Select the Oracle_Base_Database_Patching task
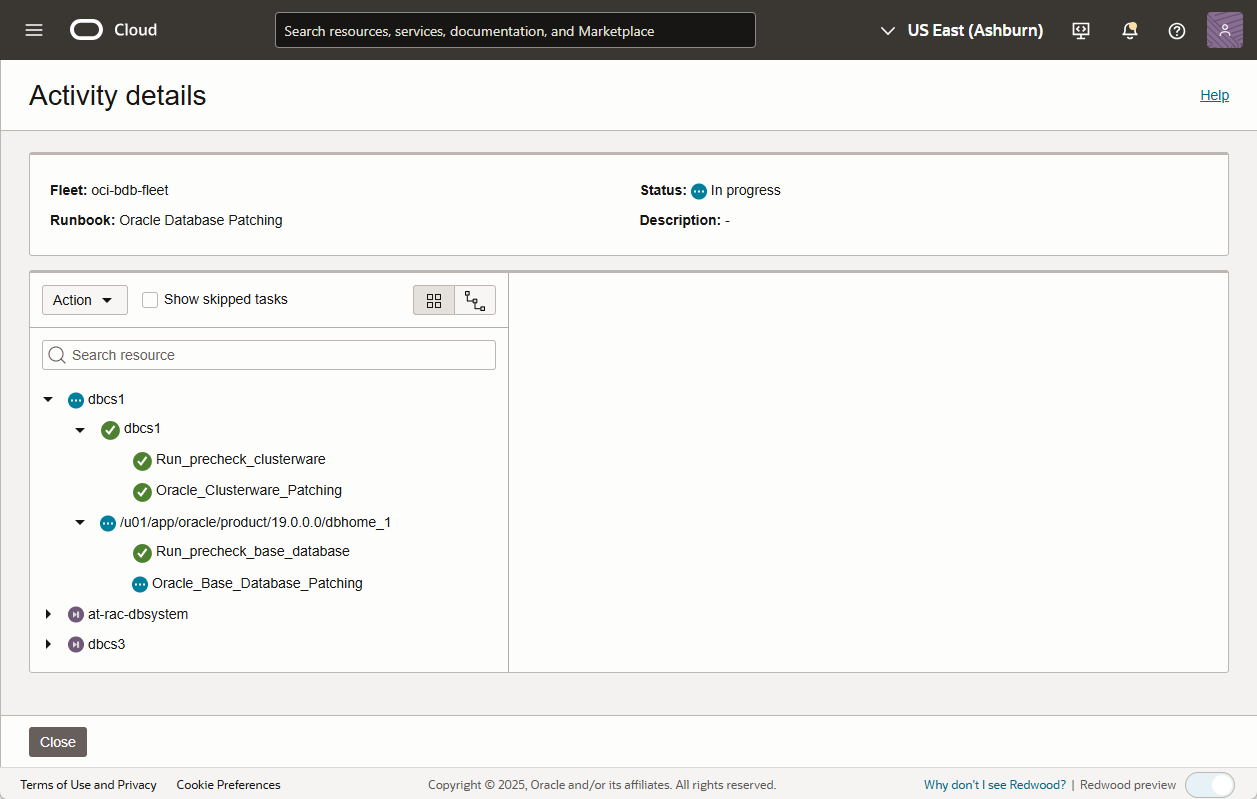 [257, 583]
